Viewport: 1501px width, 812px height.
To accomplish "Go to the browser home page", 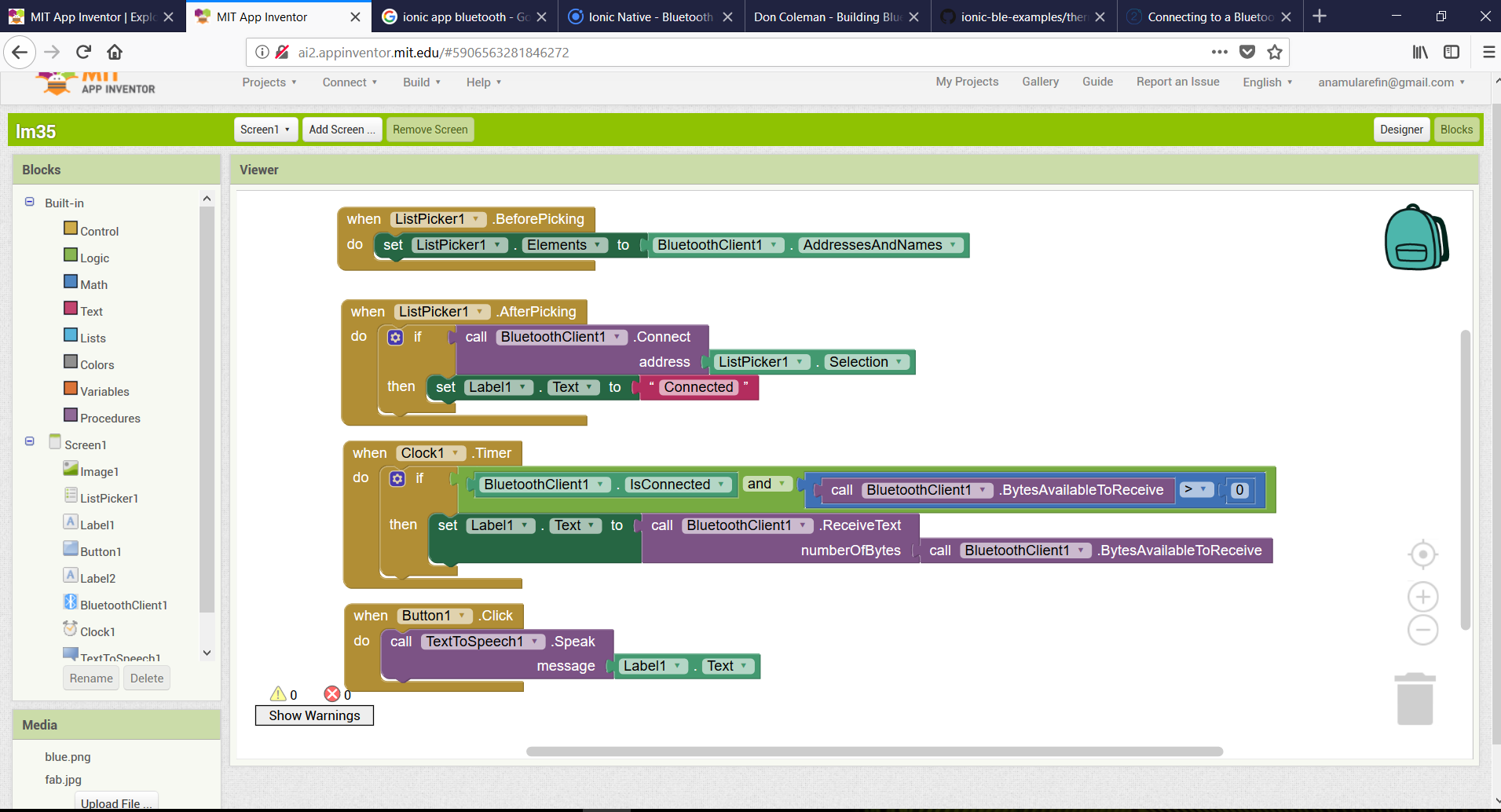I will pyautogui.click(x=115, y=53).
